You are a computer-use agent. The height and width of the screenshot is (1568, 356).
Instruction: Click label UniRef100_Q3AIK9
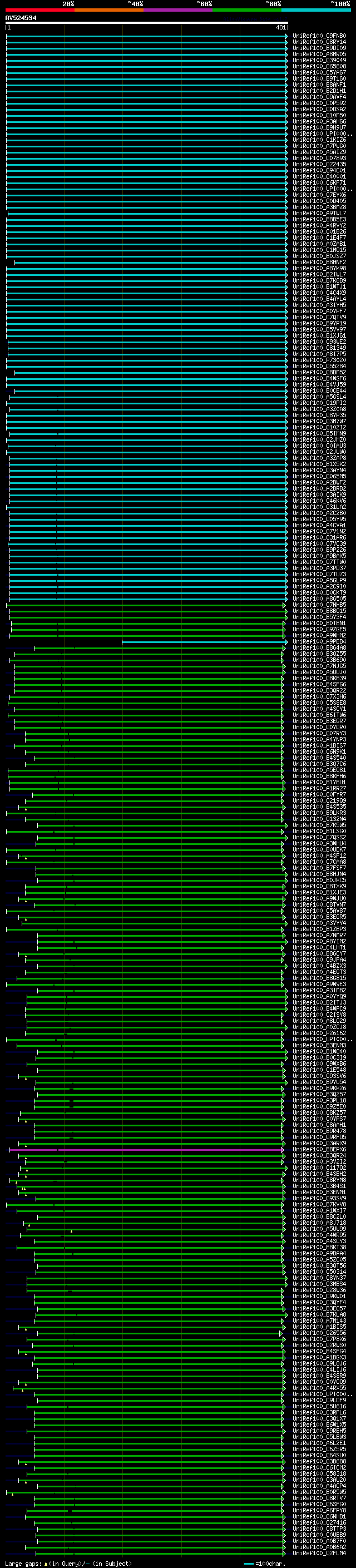coord(319,495)
